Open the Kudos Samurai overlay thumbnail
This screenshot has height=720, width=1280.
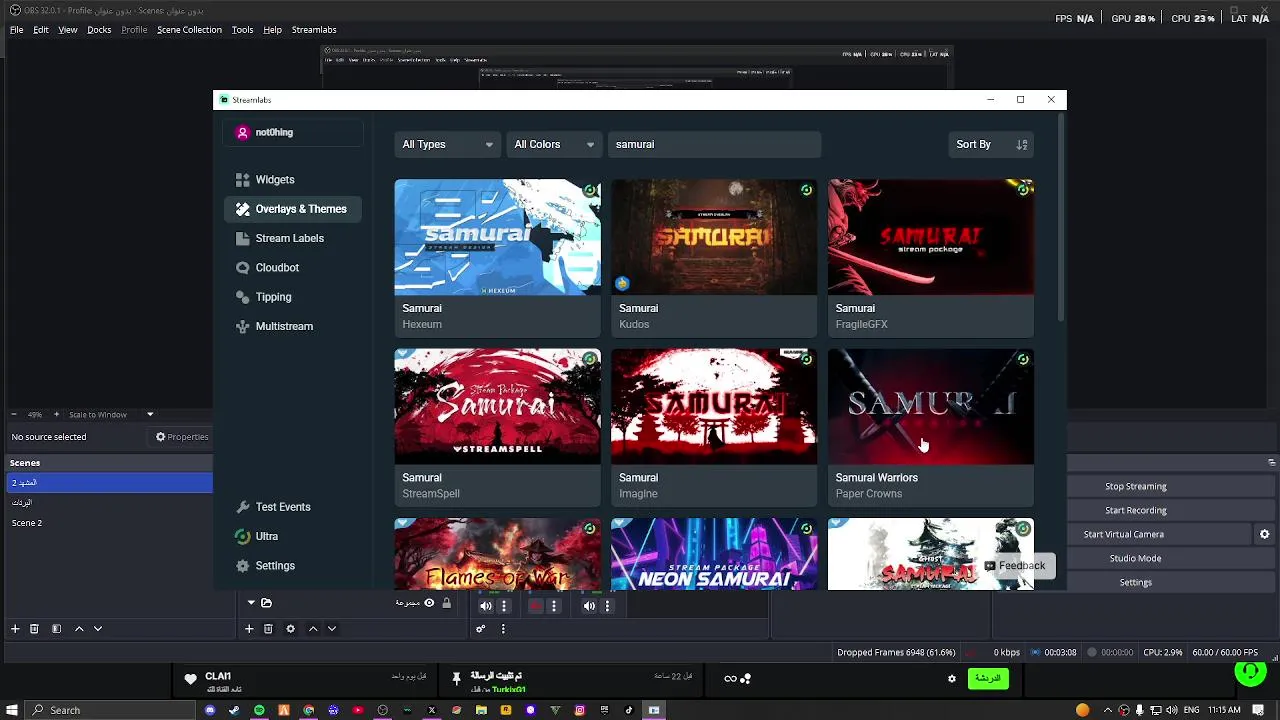point(714,237)
